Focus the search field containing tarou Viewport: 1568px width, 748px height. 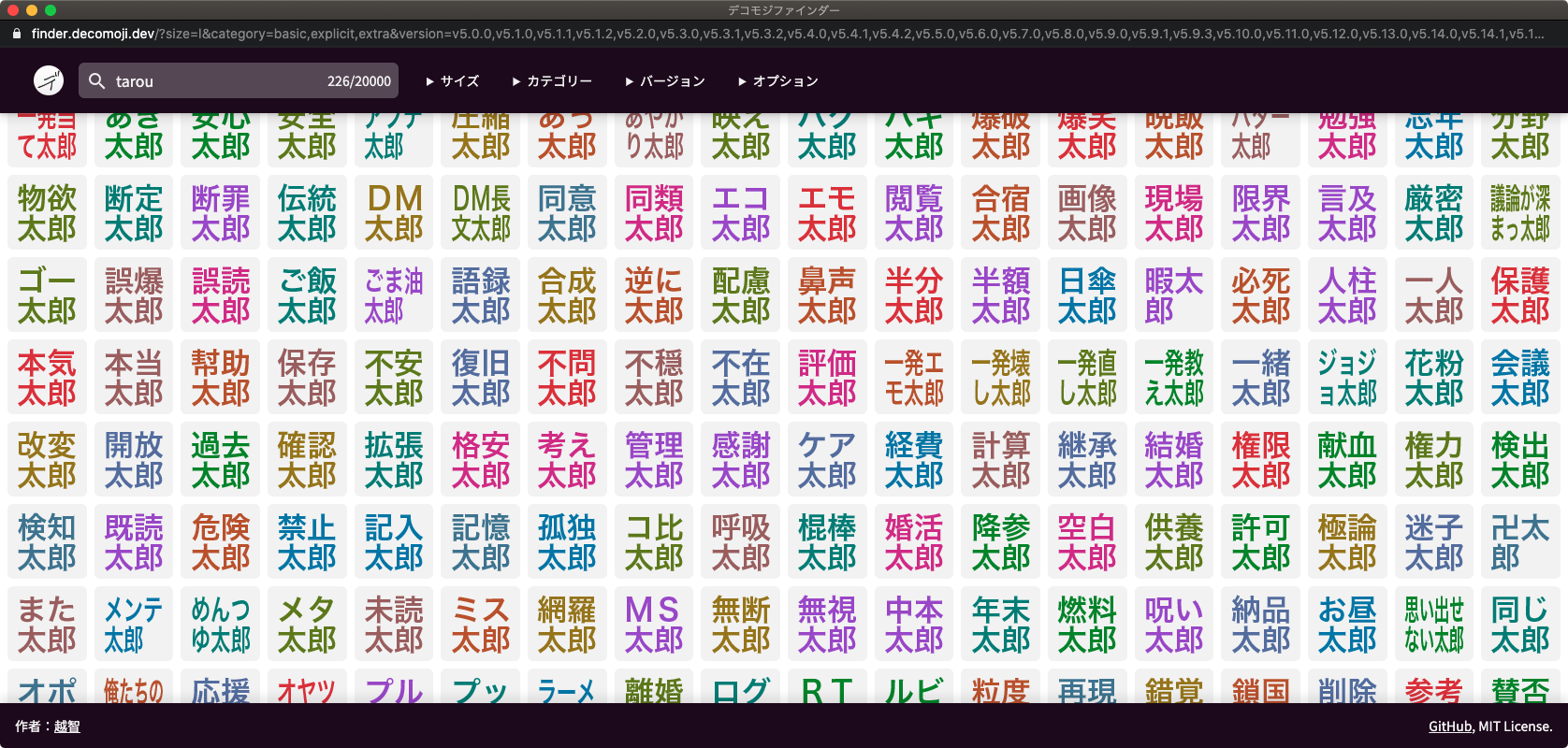239,80
